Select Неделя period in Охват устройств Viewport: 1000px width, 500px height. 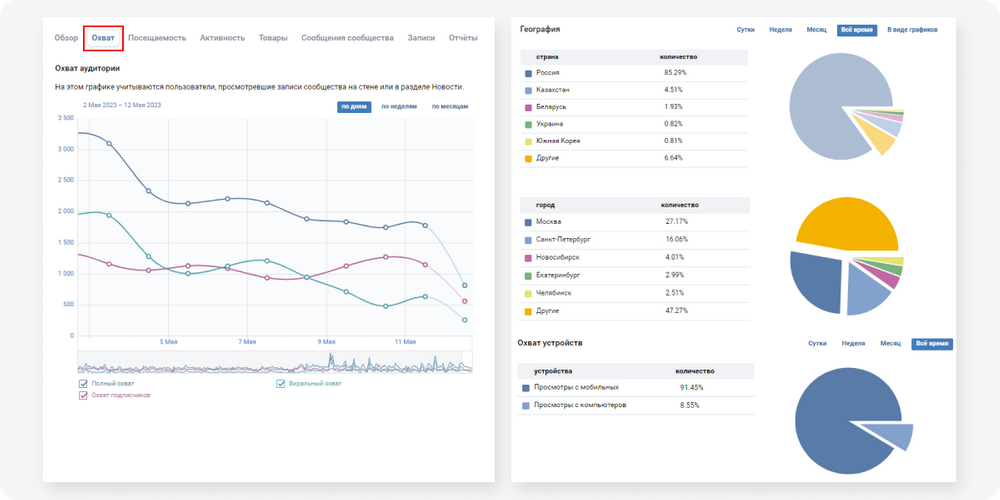click(x=853, y=343)
